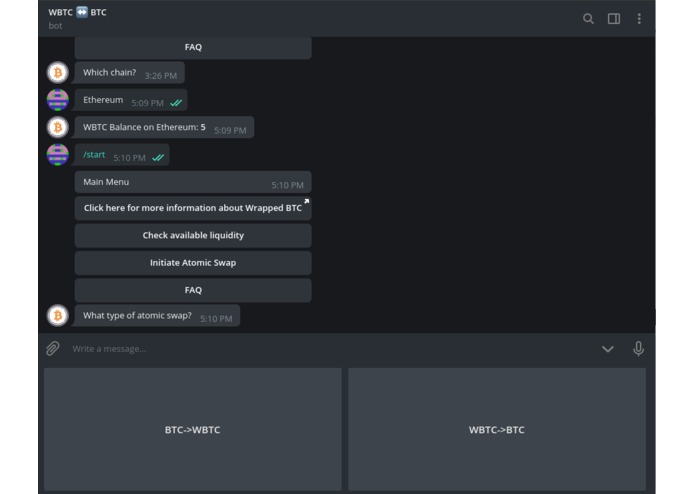Viewport: 695px width, 494px height.
Task: Open the three-dot more options menu
Action: 639,19
